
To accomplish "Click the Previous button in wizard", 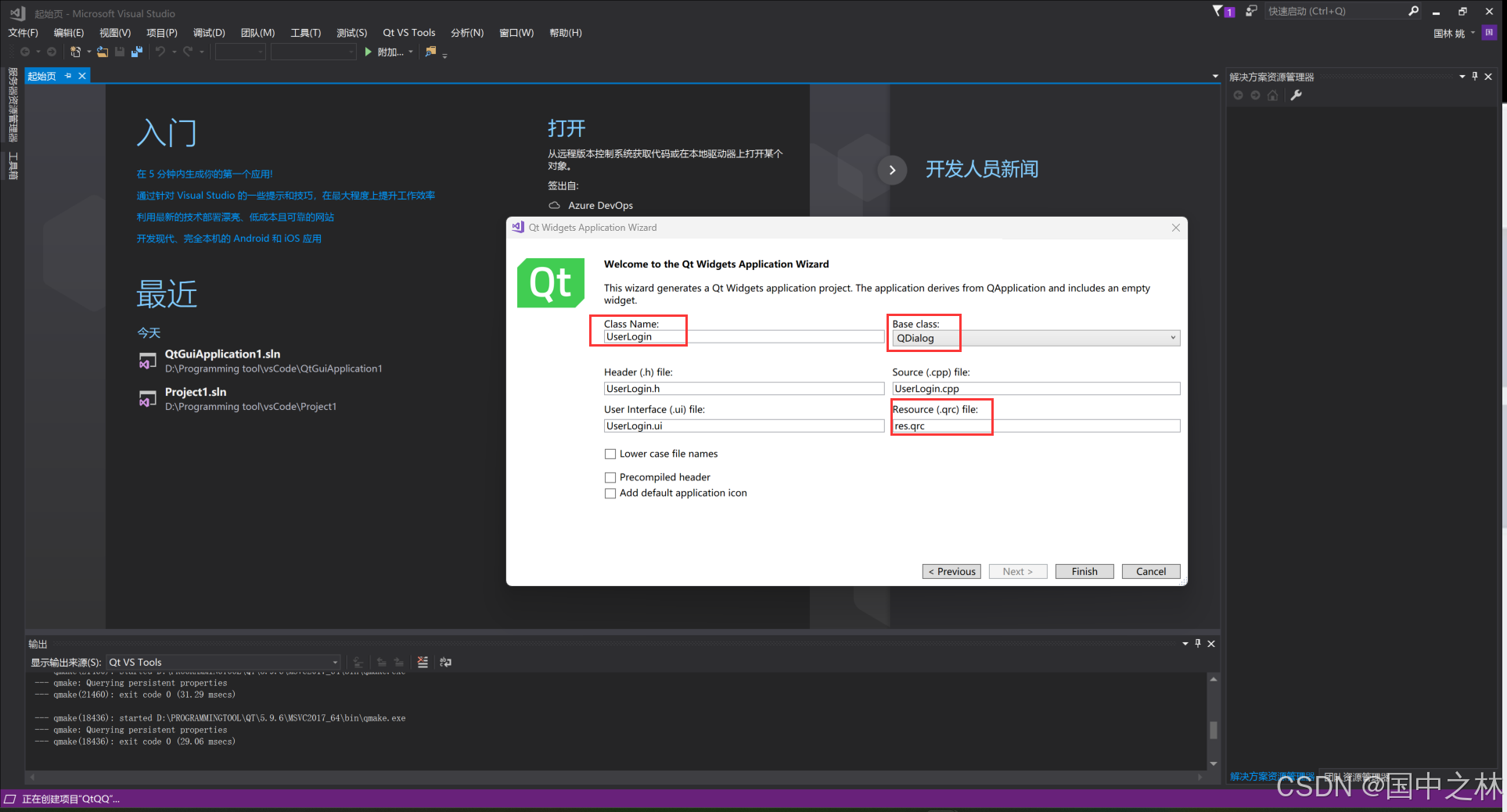I will 951,572.
